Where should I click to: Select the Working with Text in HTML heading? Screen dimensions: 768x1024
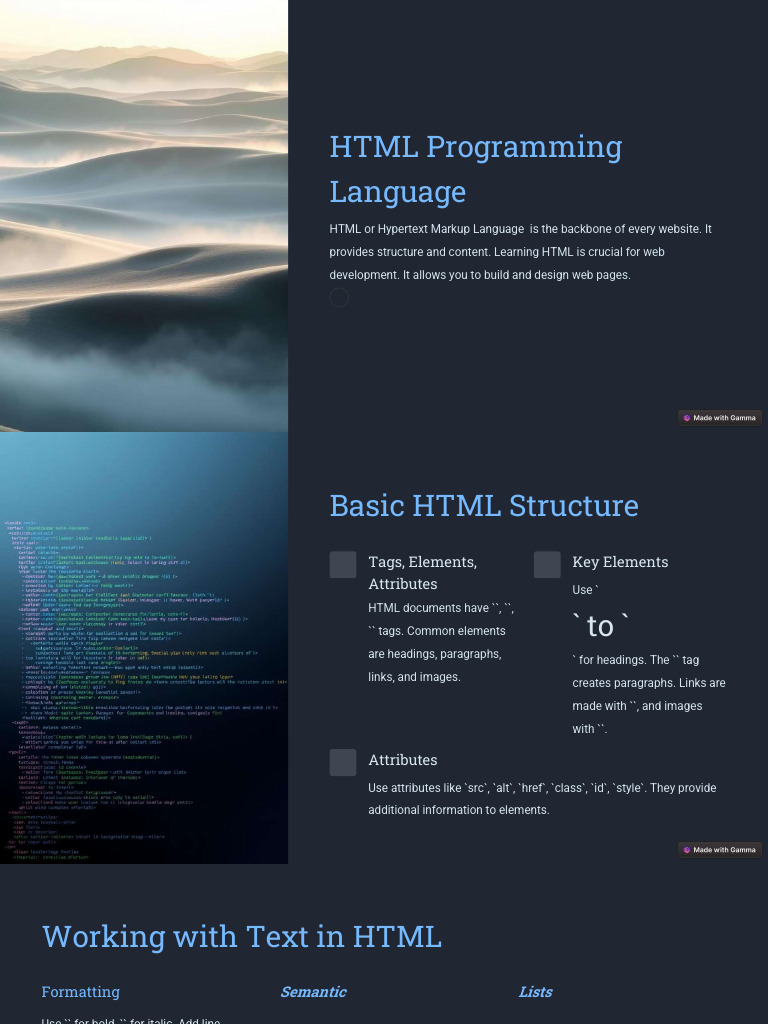[241, 936]
